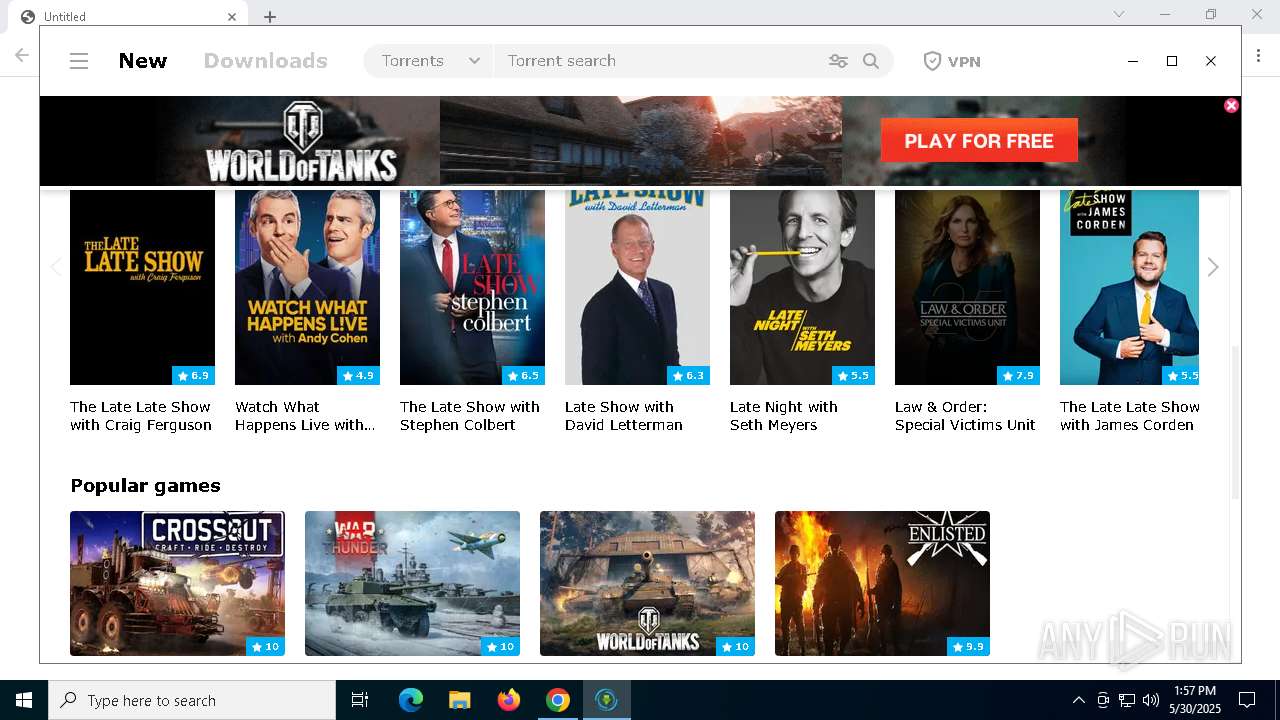The image size is (1280, 720).
Task: Show next shows with right carousel arrow
Action: (x=1213, y=267)
